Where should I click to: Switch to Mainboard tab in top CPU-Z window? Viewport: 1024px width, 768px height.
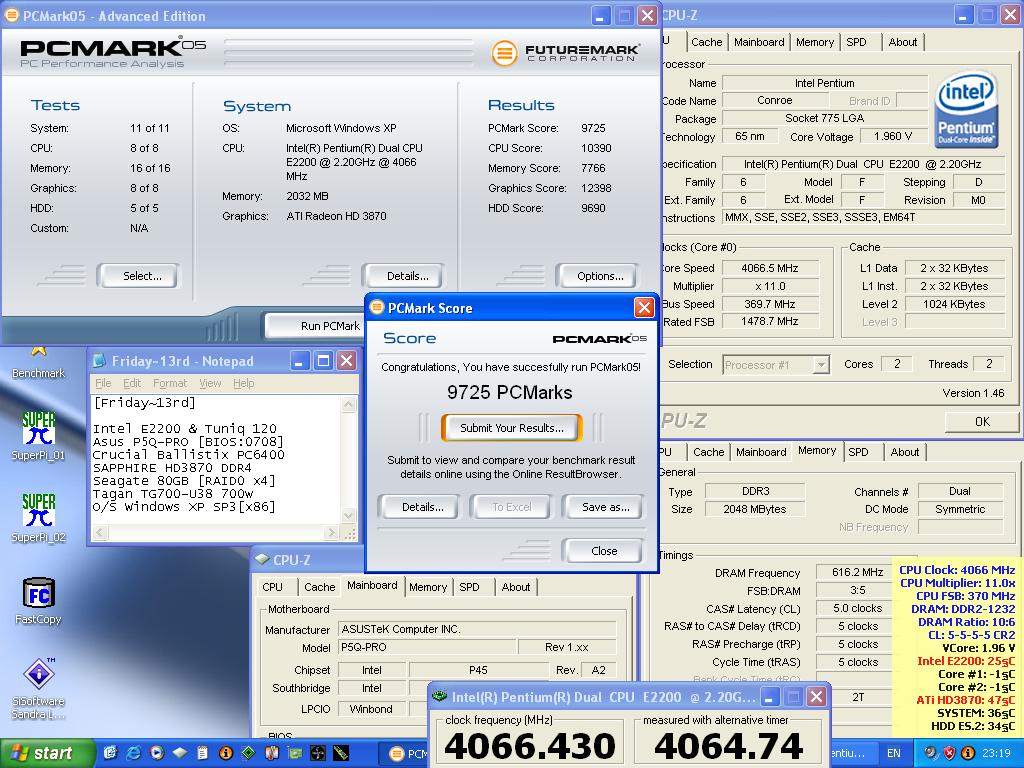(x=759, y=42)
